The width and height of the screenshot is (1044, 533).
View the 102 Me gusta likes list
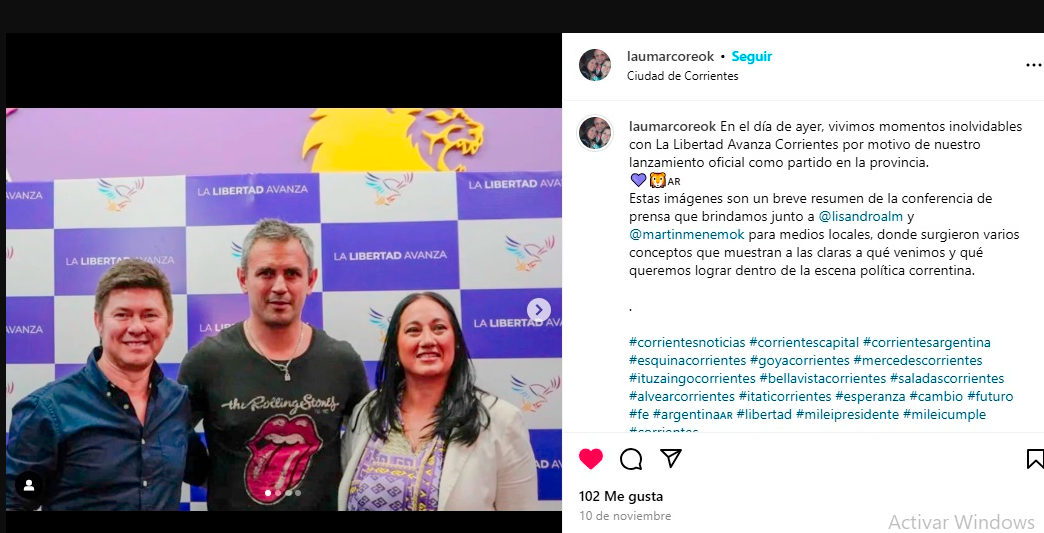tap(621, 496)
